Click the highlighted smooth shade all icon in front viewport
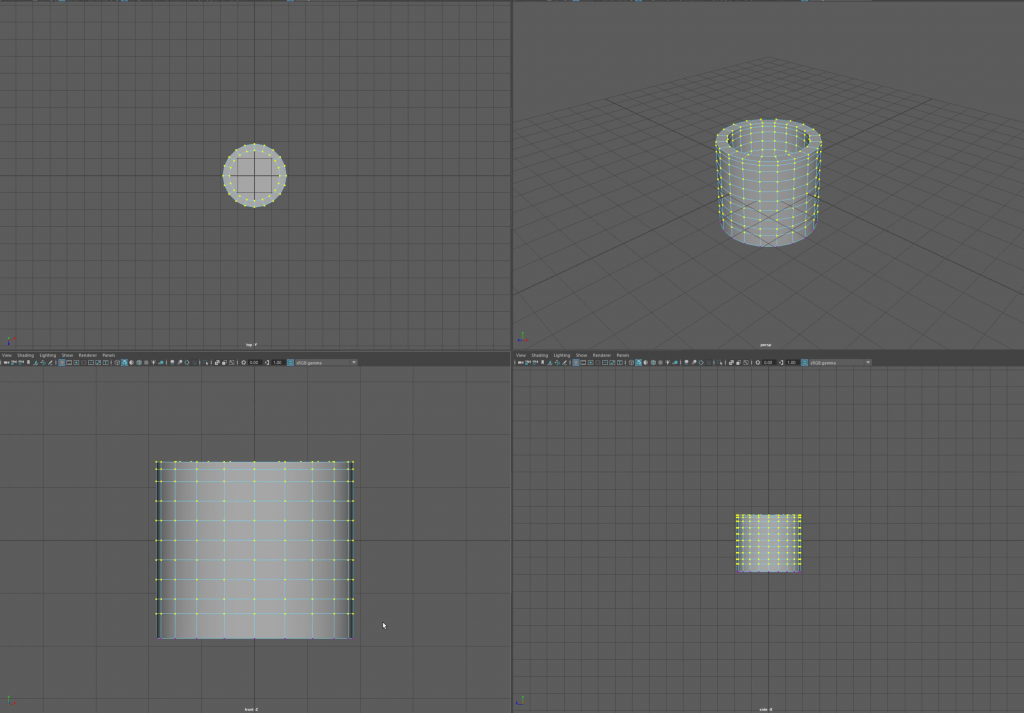Image resolution: width=1024 pixels, height=713 pixels. (124, 362)
